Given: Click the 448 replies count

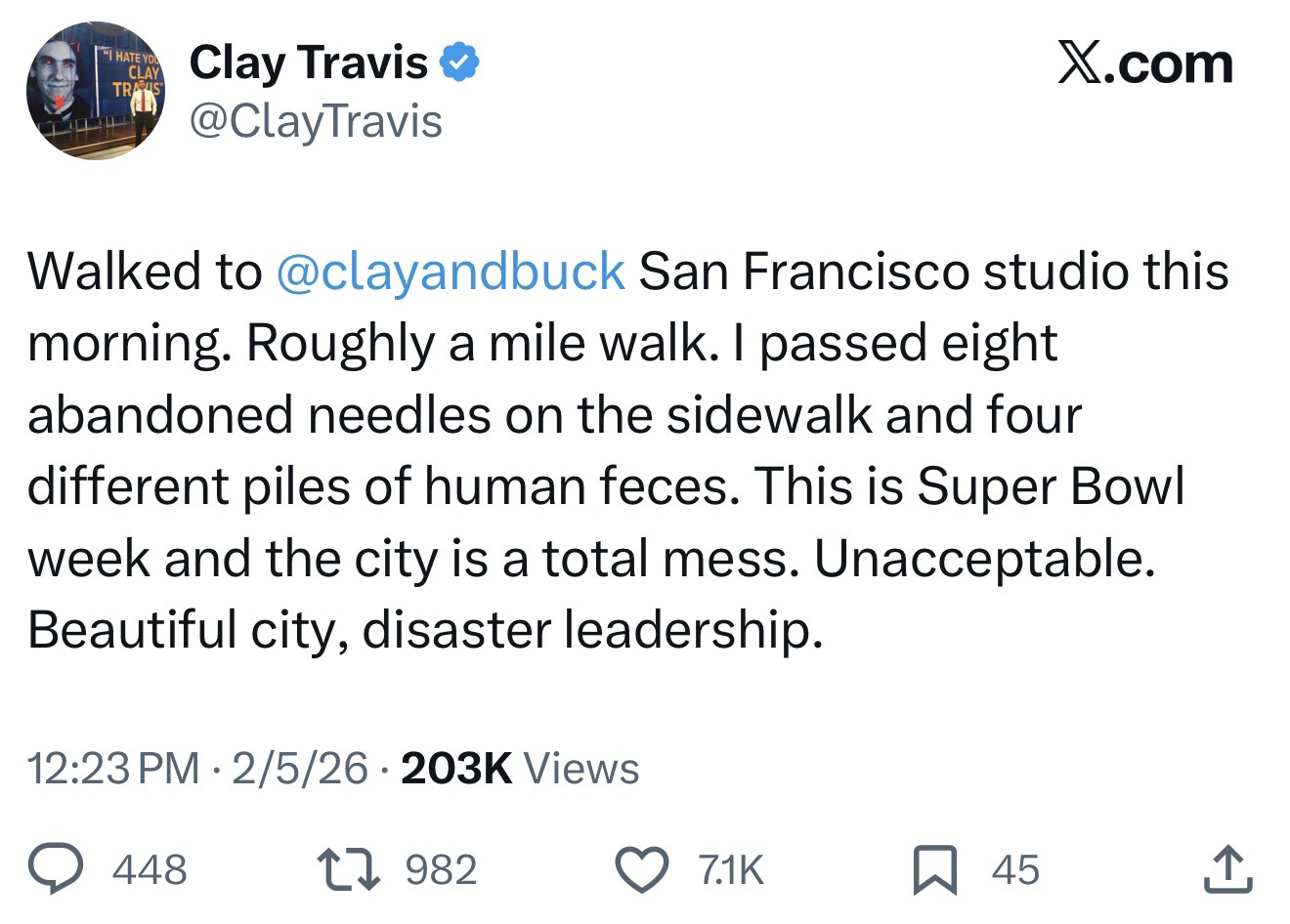Looking at the screenshot, I should point(150,869).
